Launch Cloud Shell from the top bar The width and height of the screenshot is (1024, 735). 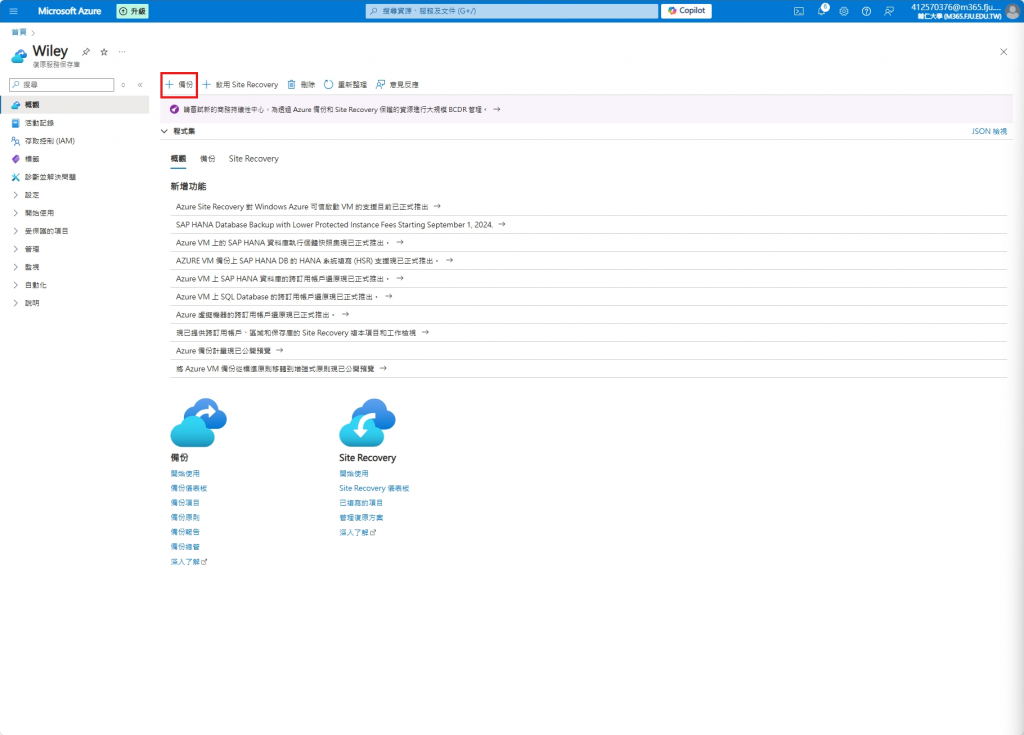[x=799, y=11]
